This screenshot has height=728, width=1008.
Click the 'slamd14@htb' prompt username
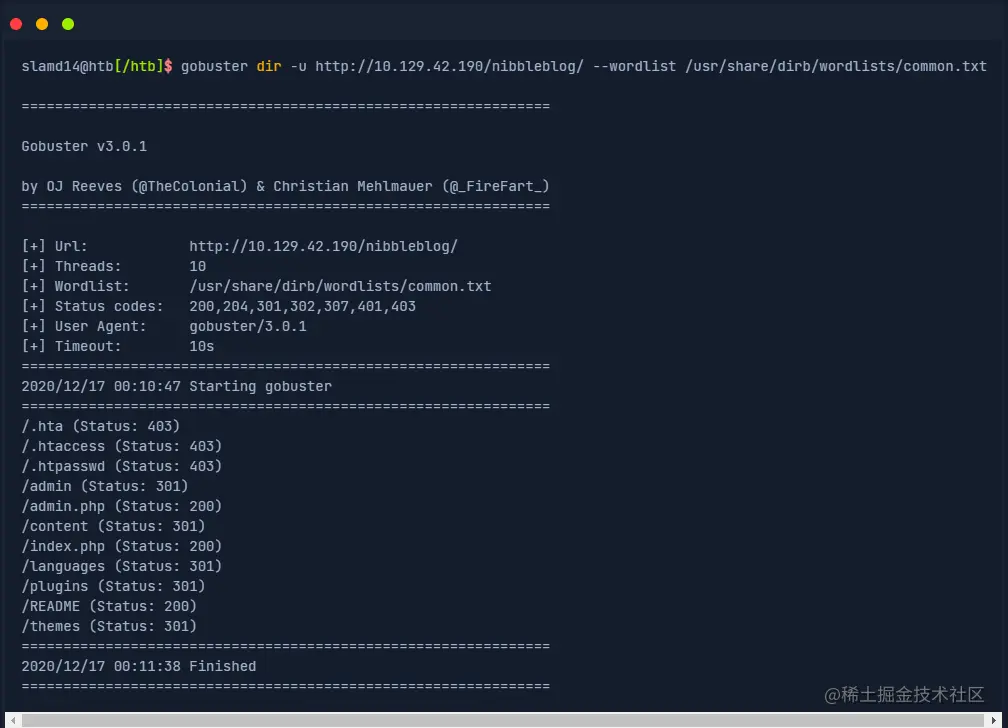point(68,66)
